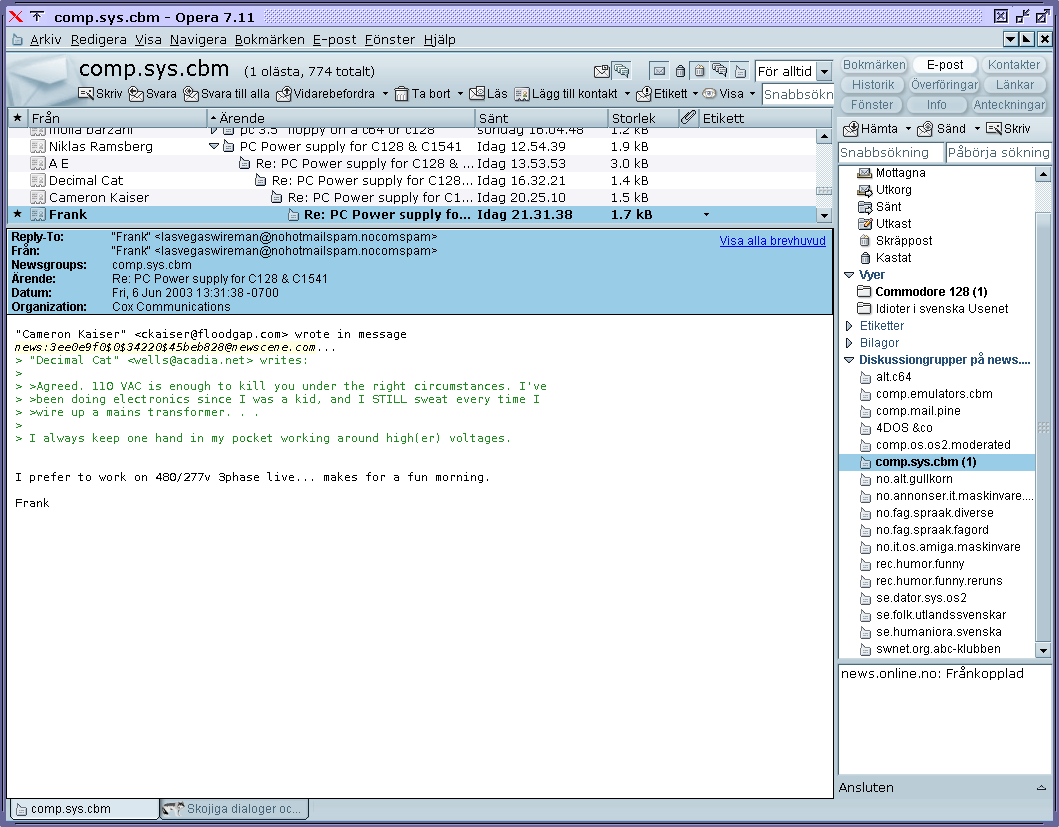Mark message as read with Läs button
This screenshot has height=827, width=1059.
pyautogui.click(x=488, y=94)
